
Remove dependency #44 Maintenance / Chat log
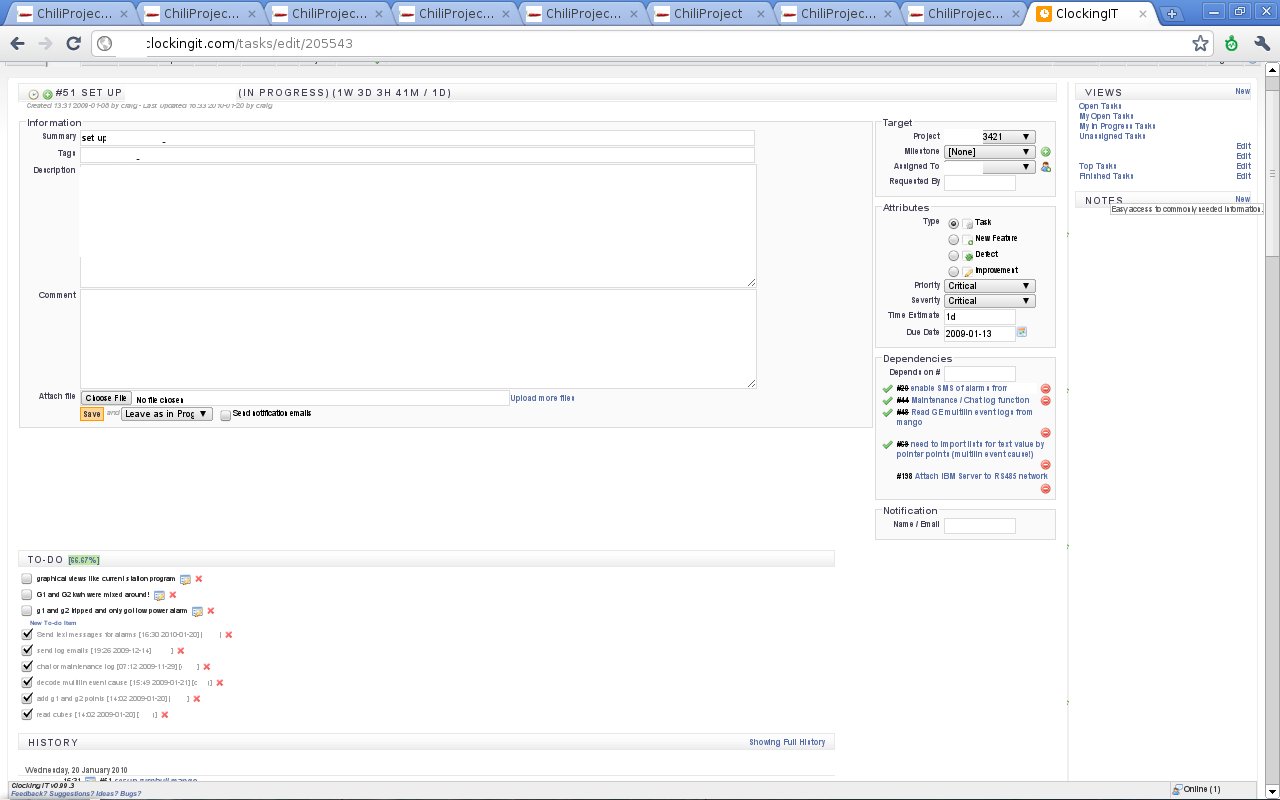point(1046,400)
